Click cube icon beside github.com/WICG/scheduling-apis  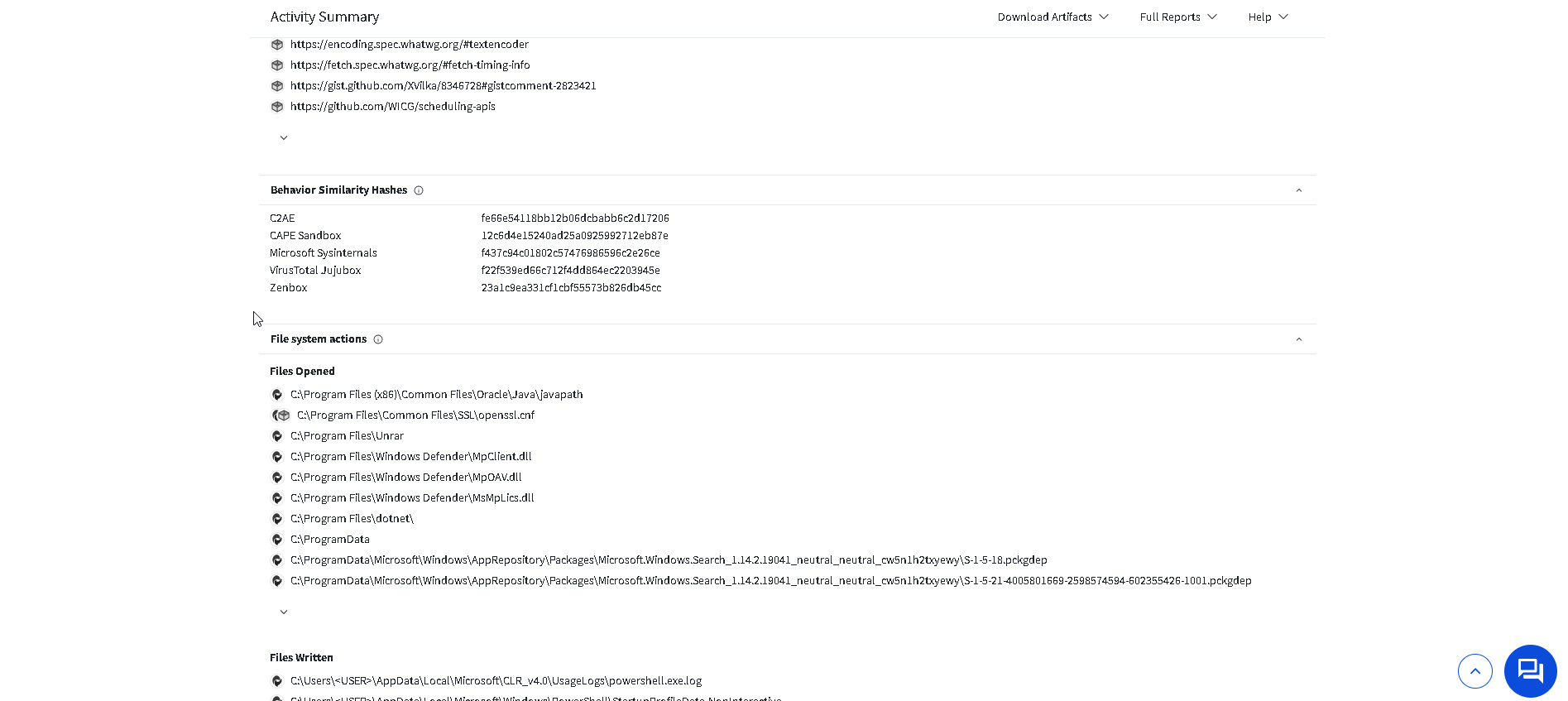pos(277,107)
